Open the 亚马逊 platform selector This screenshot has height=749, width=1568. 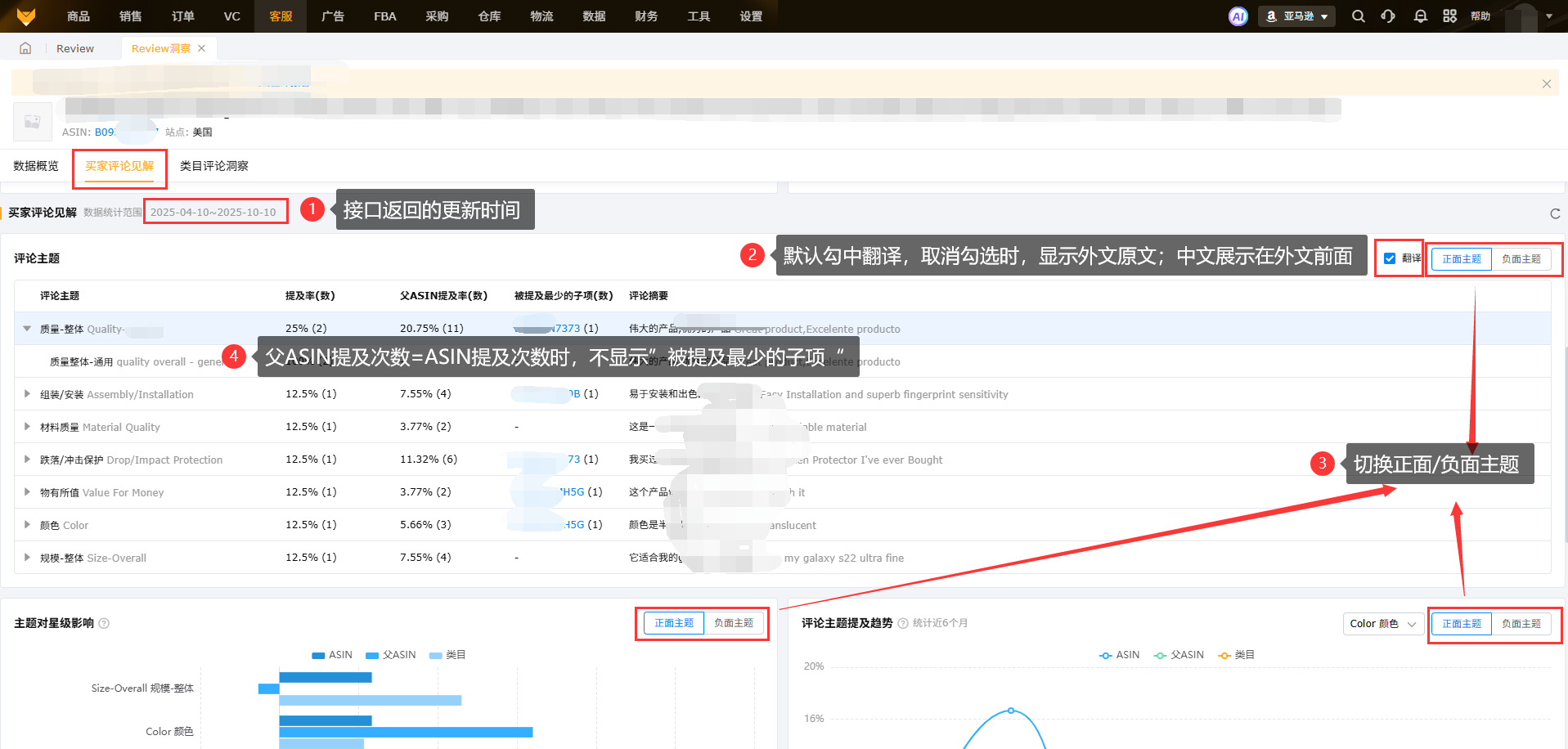(1296, 16)
